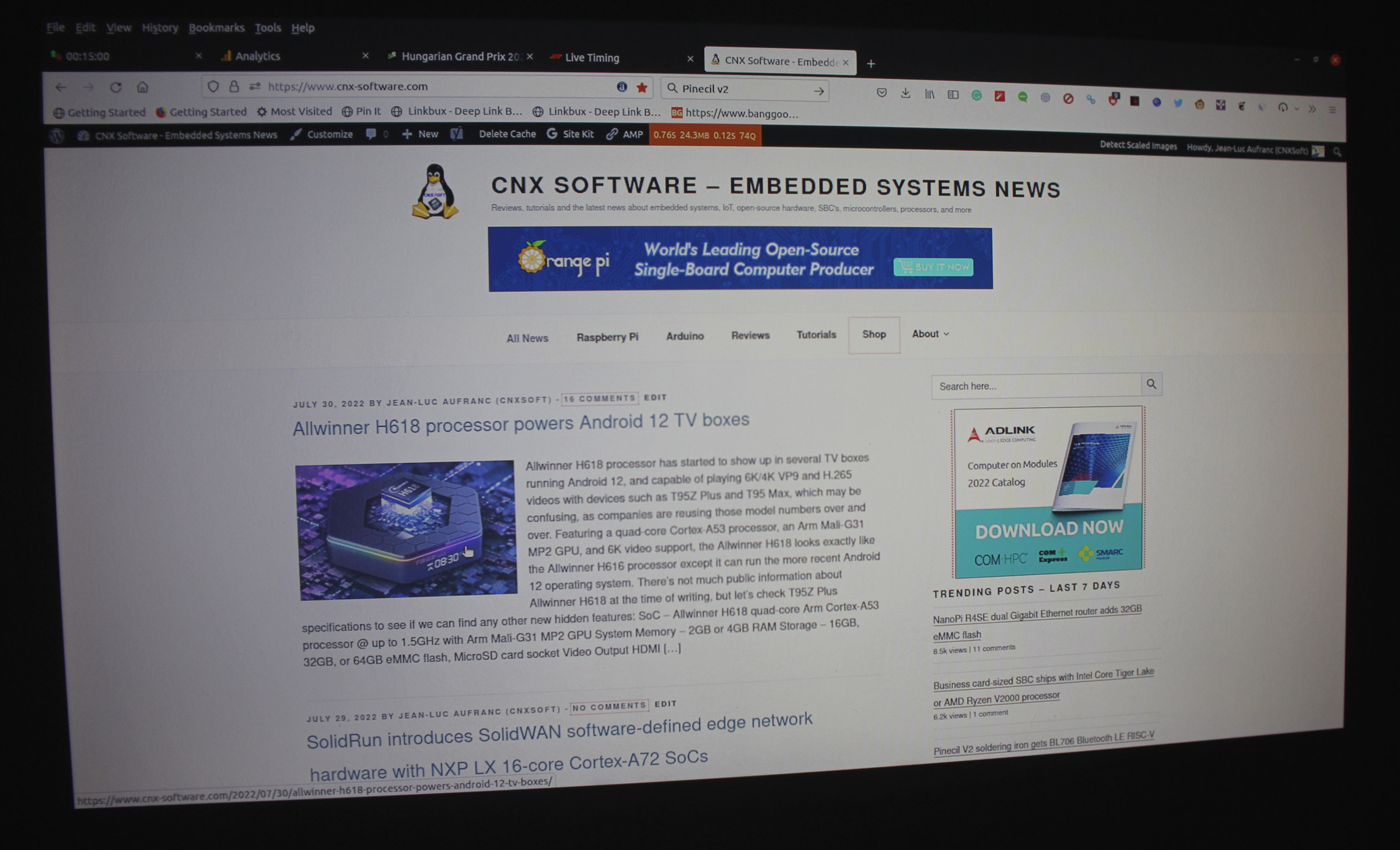
Task: Close the Live Timing tab
Action: click(690, 59)
